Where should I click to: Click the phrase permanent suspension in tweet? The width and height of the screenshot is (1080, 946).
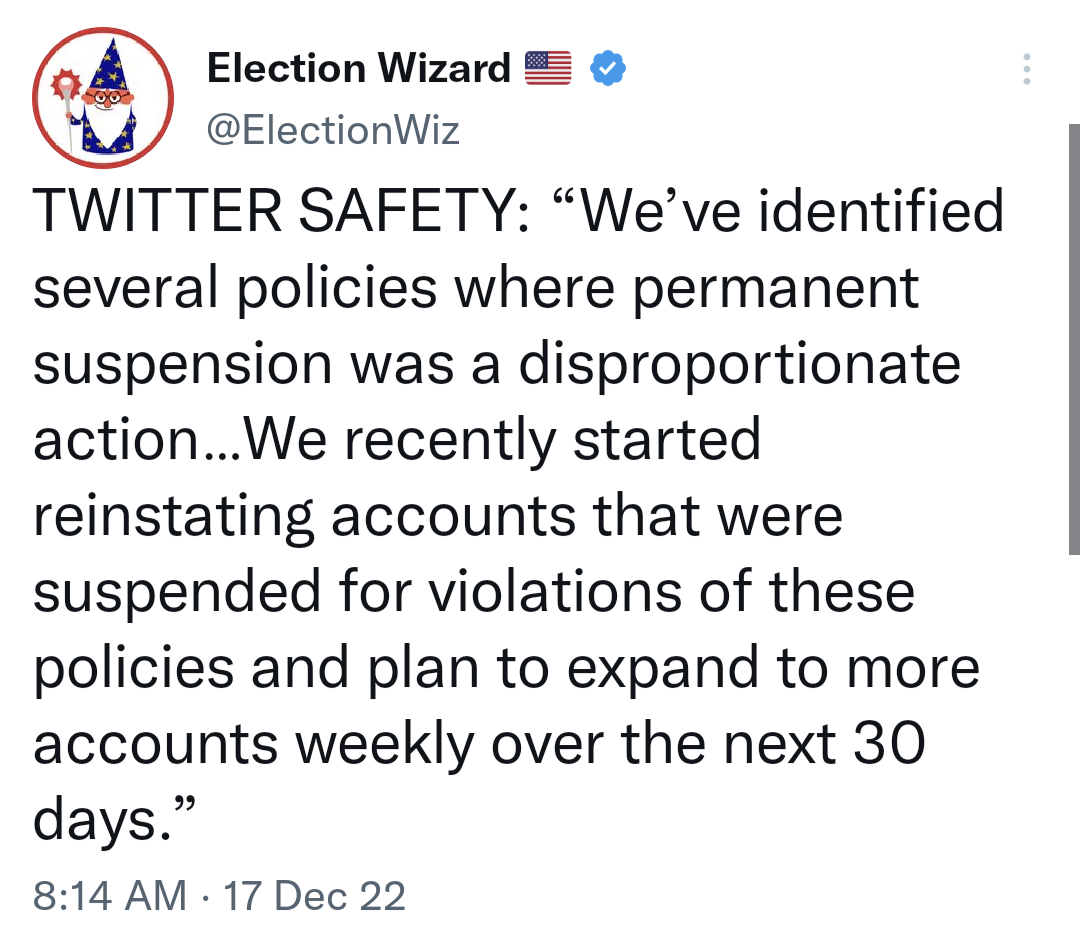coord(476,327)
